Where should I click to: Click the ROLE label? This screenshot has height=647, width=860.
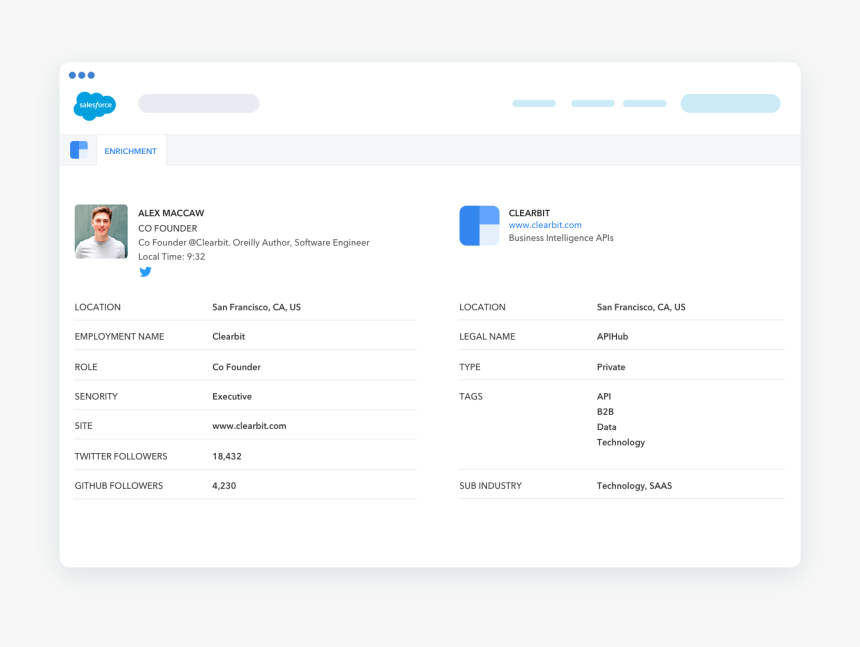86,367
